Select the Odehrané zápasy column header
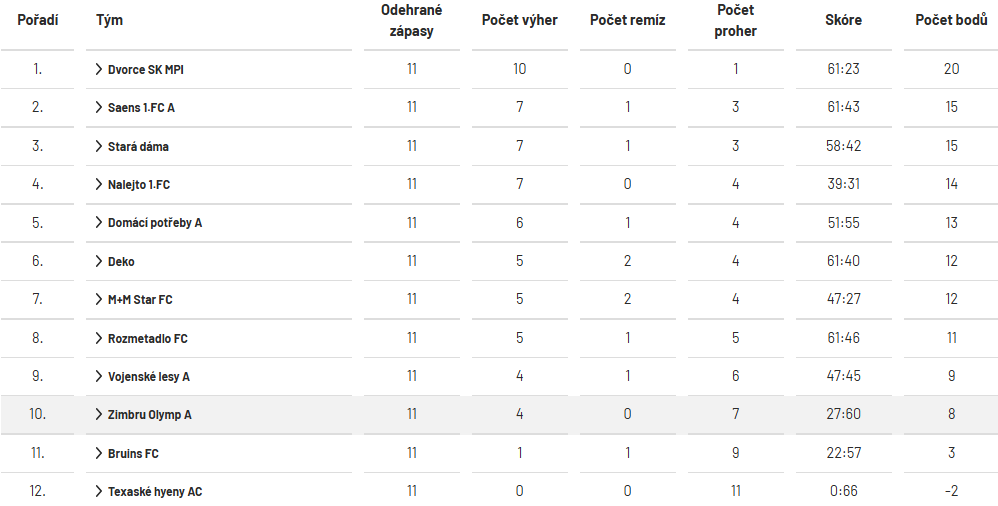Viewport: 998px width, 506px height. pyautogui.click(x=411, y=21)
